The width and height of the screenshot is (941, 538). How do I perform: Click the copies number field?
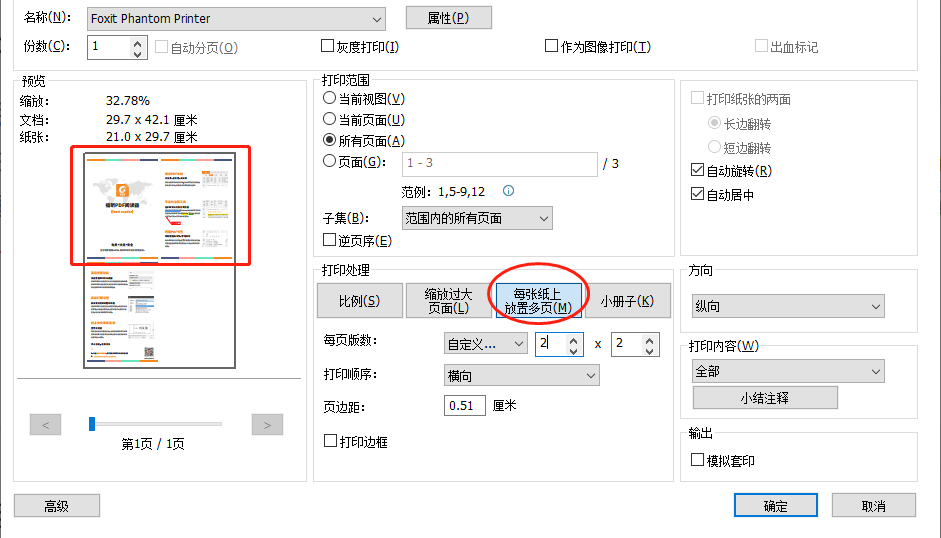(110, 47)
